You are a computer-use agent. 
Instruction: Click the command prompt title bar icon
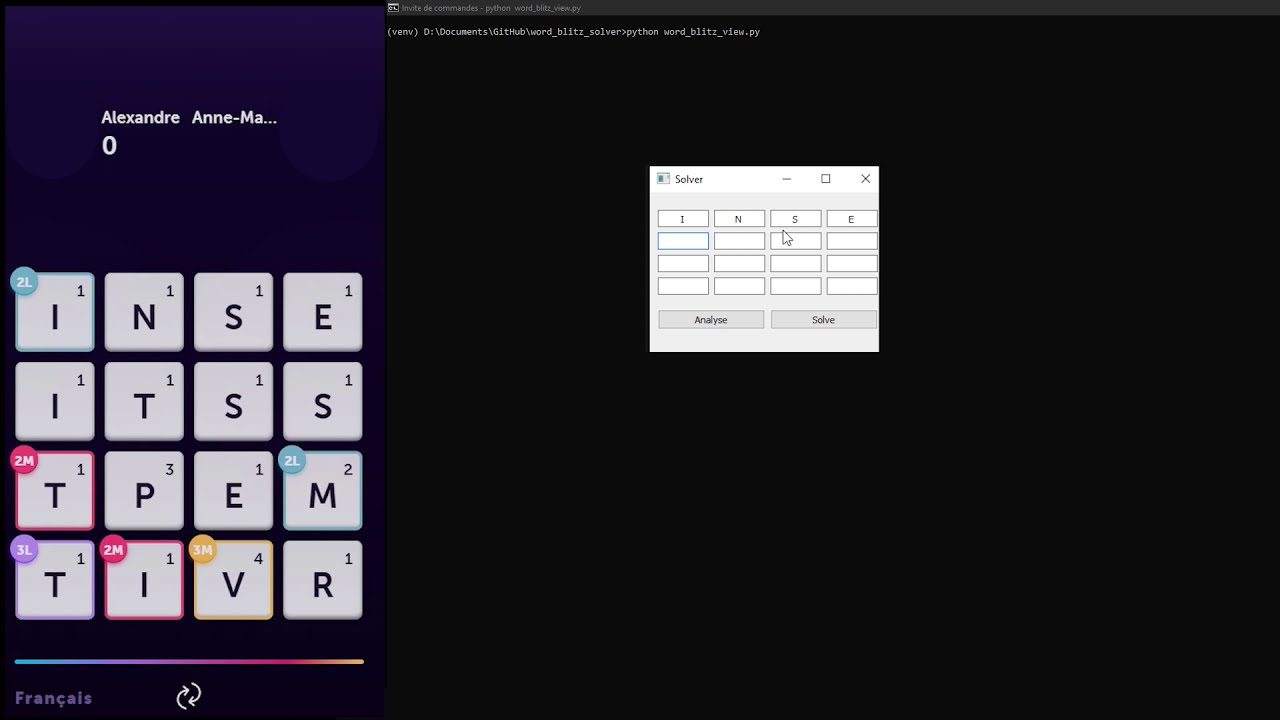(393, 7)
